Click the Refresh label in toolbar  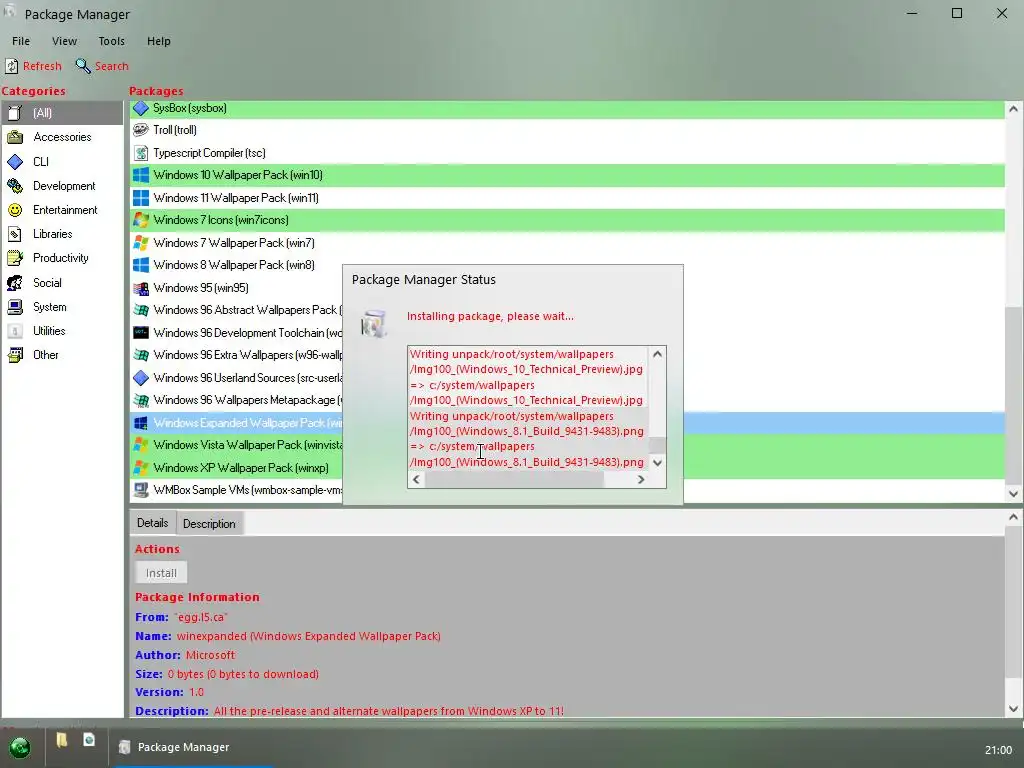42,66
